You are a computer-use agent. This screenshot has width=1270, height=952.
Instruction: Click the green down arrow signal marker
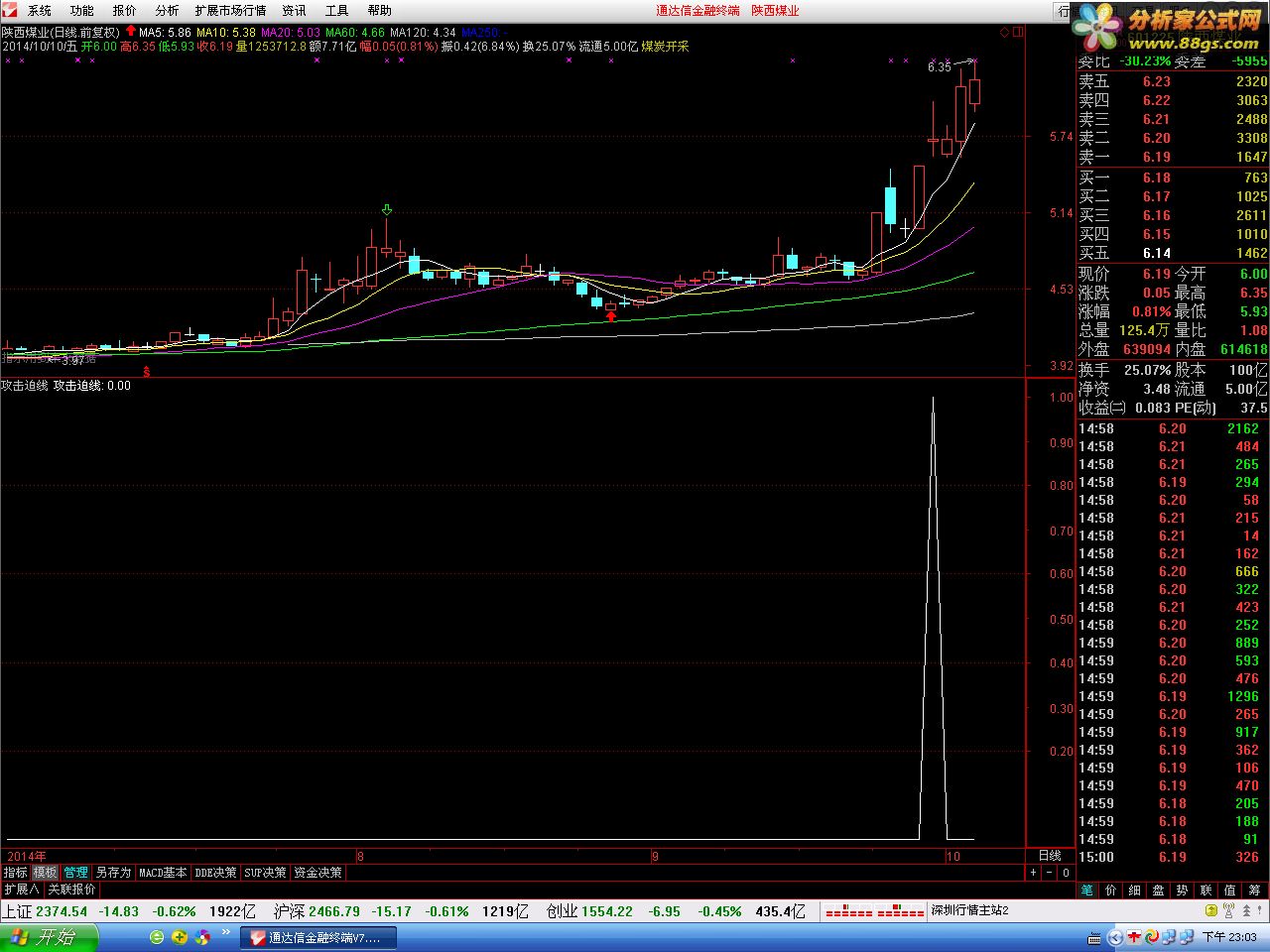387,210
